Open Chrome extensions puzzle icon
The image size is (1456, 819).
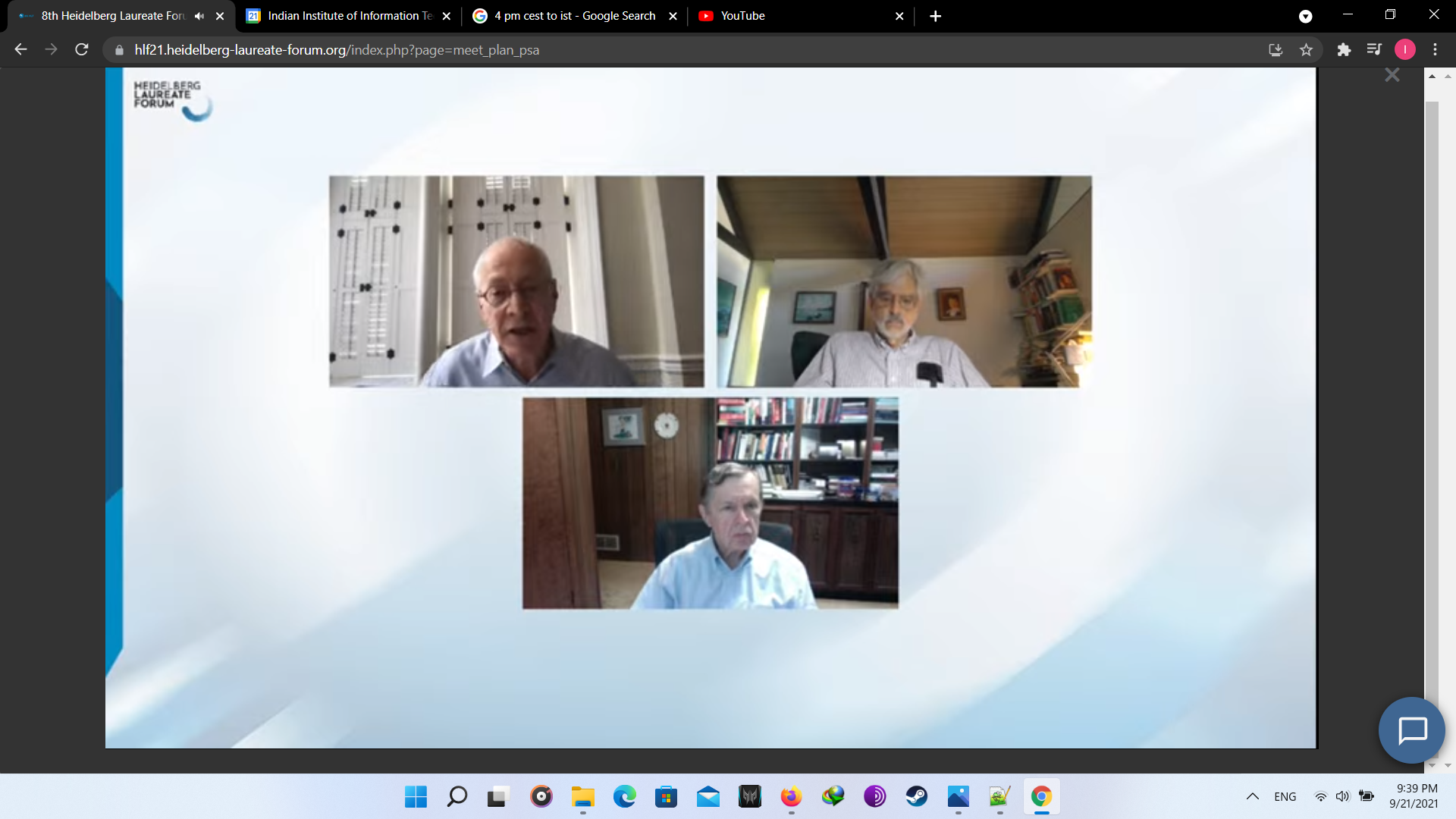(1344, 50)
